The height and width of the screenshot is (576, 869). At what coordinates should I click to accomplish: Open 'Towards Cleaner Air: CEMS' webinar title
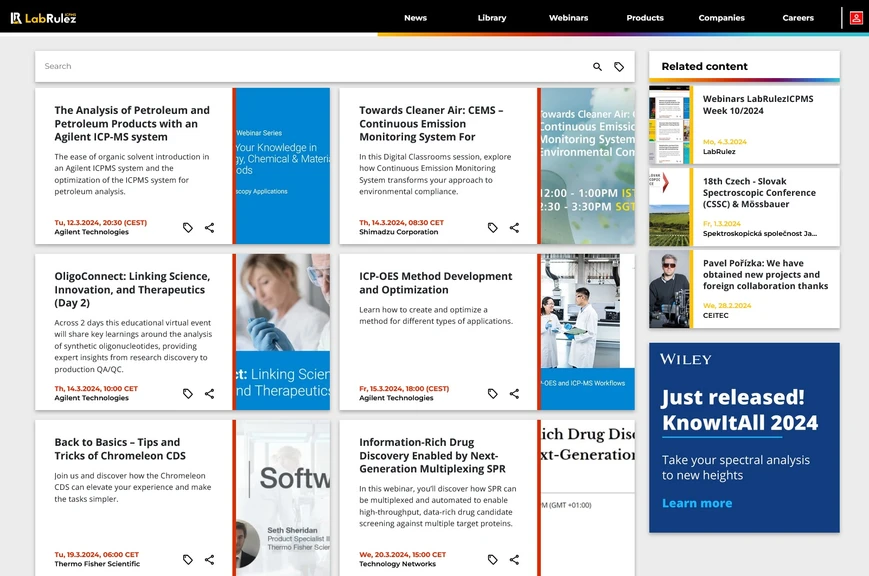pos(431,124)
